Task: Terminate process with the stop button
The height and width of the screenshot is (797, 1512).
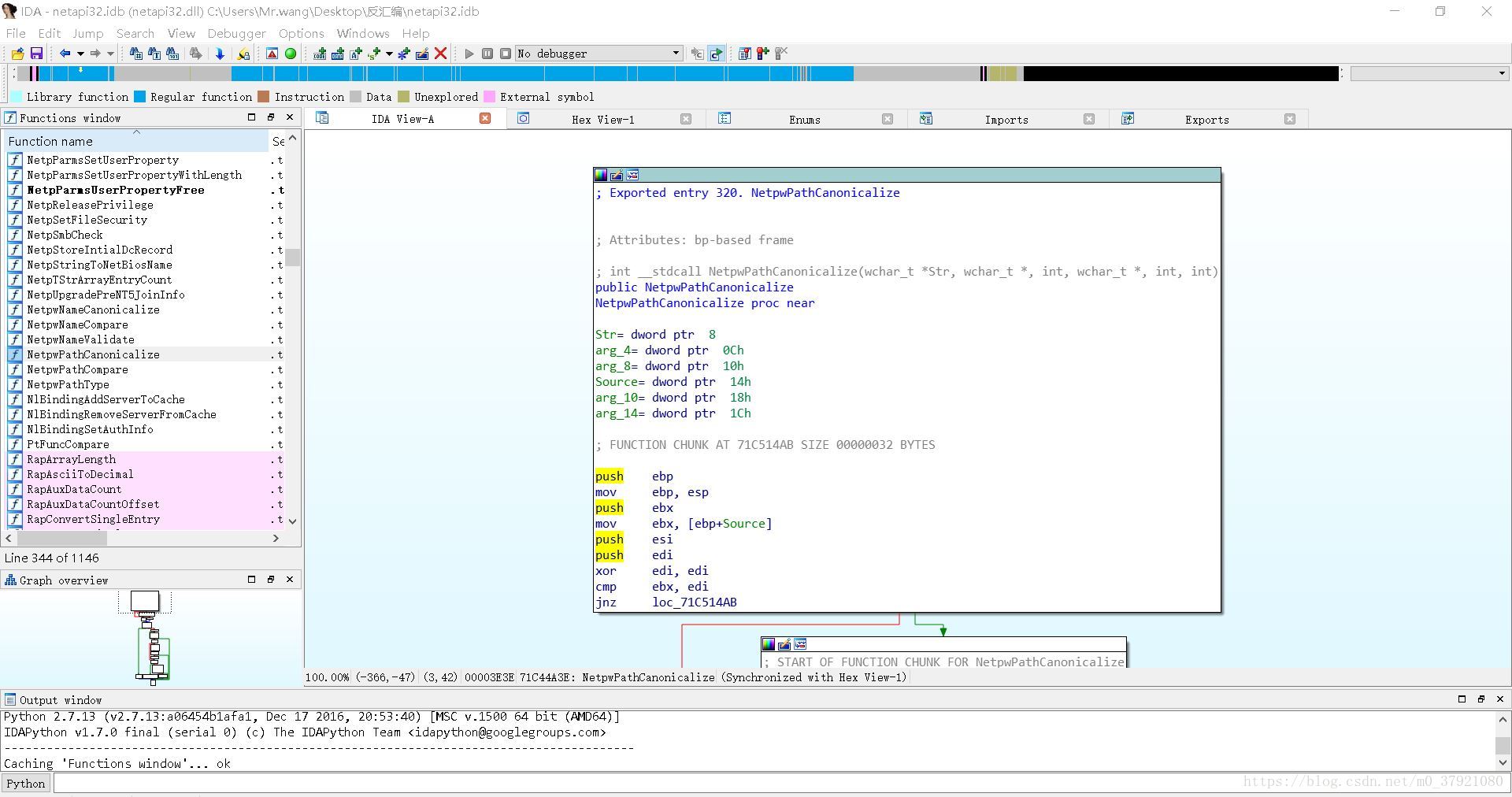Action: 506,54
